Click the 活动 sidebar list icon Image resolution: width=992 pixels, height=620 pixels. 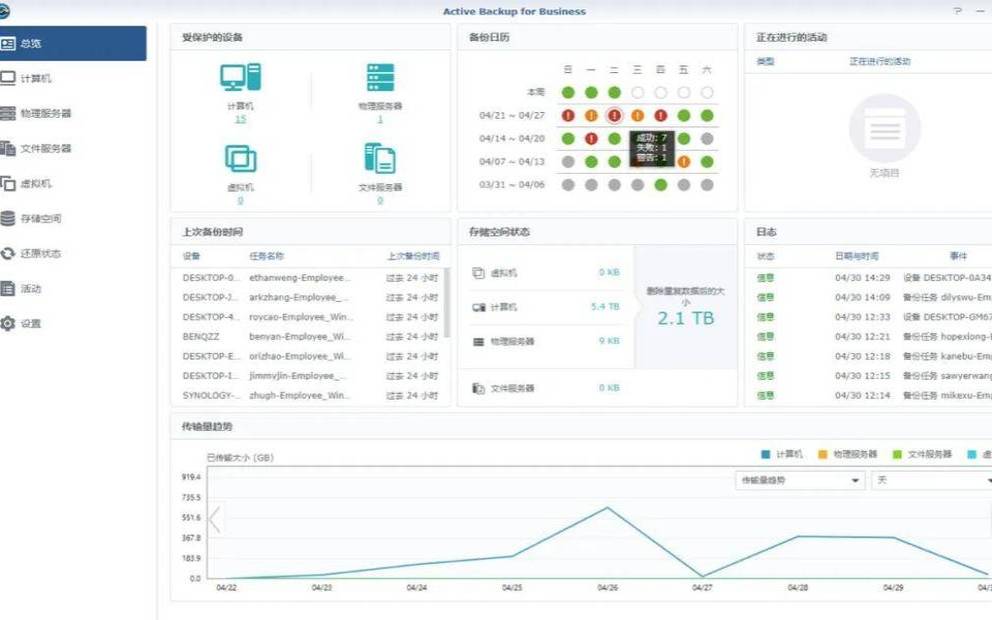[8, 288]
